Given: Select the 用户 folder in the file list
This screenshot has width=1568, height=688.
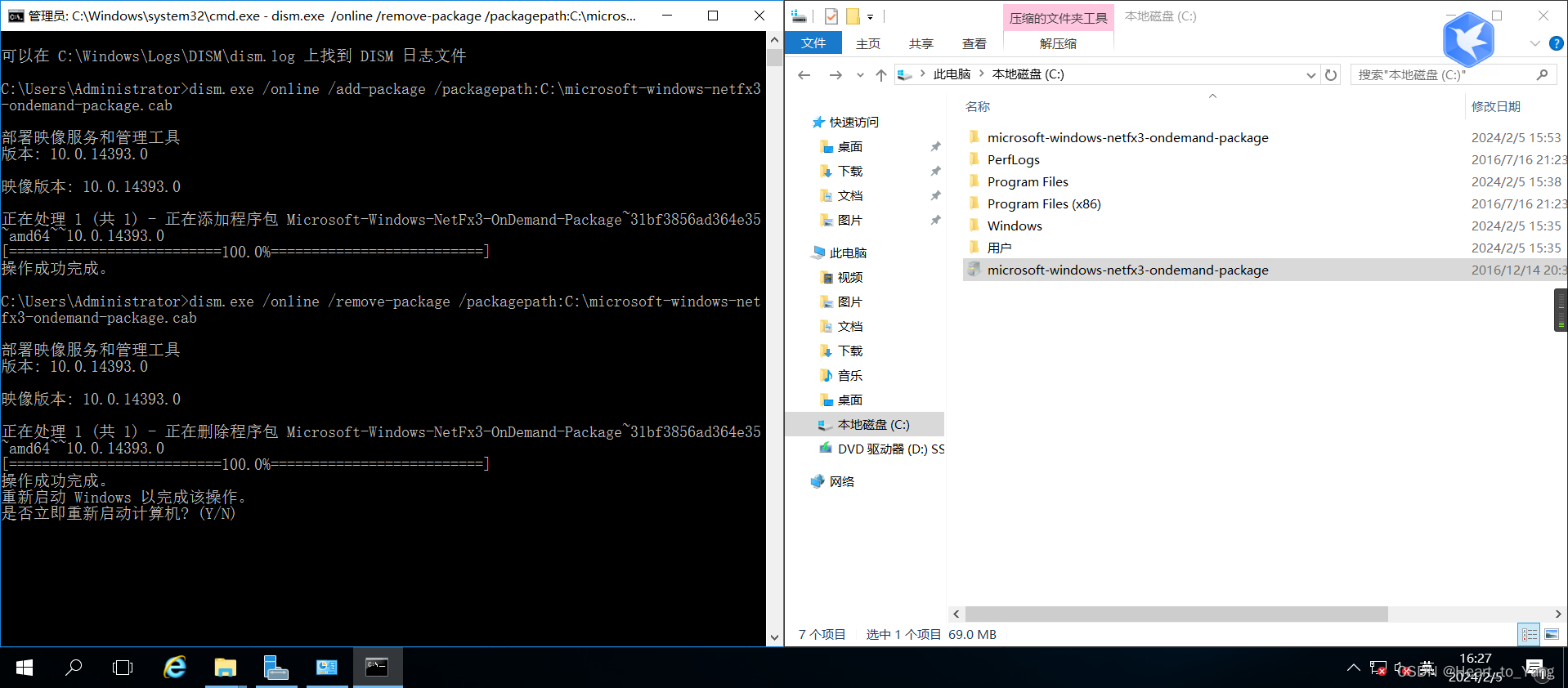Looking at the screenshot, I should [999, 248].
